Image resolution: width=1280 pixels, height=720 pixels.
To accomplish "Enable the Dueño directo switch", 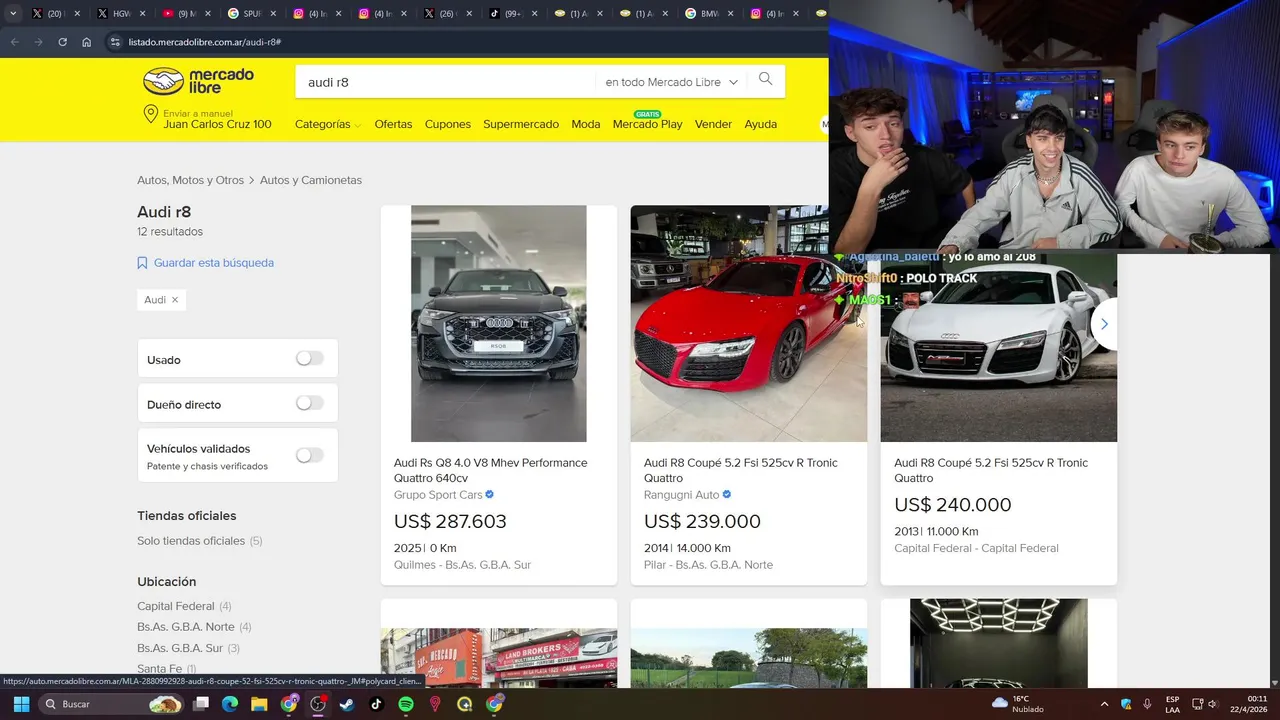I will (310, 403).
